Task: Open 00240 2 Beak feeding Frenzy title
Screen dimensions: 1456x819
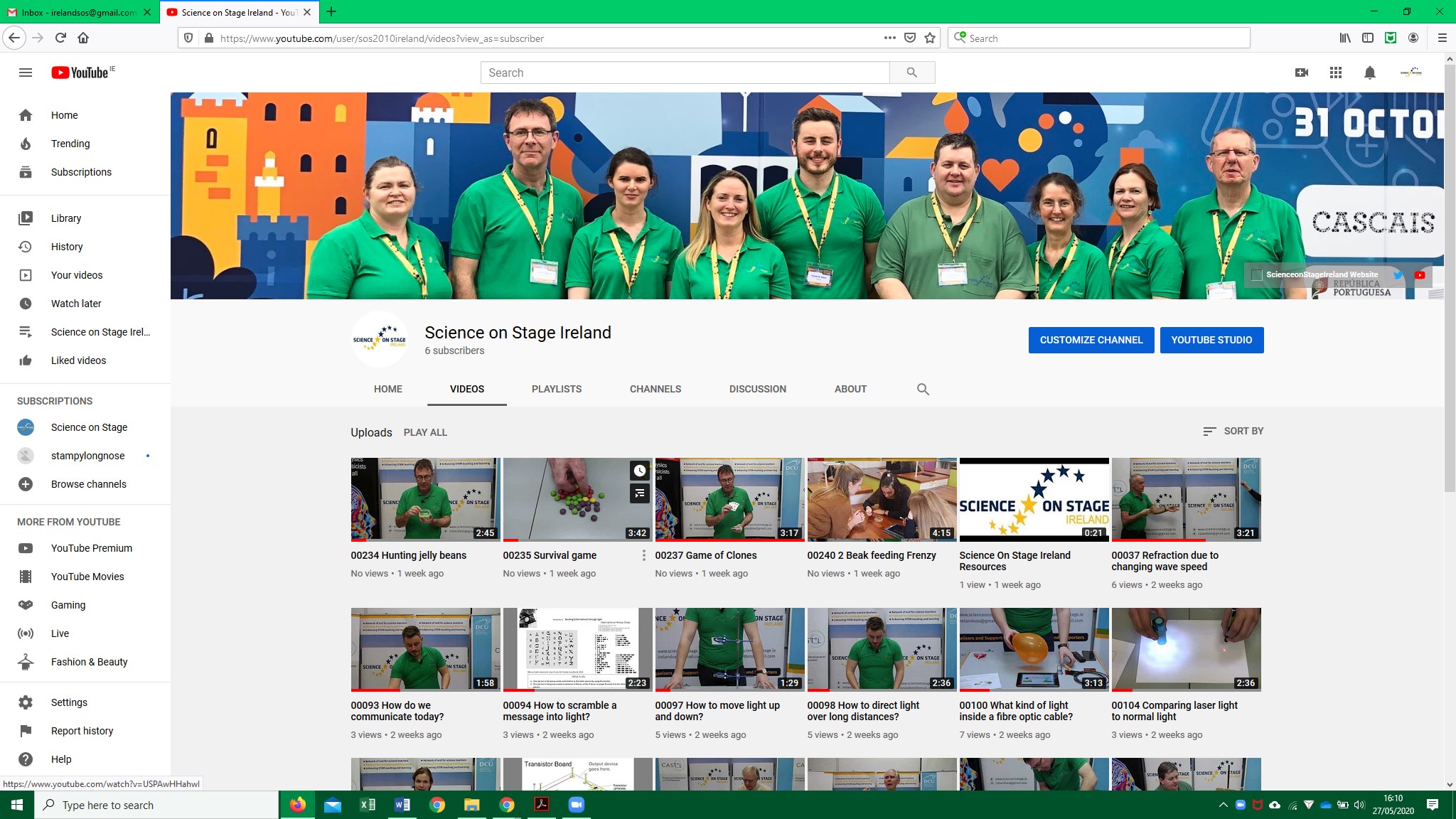Action: (872, 555)
